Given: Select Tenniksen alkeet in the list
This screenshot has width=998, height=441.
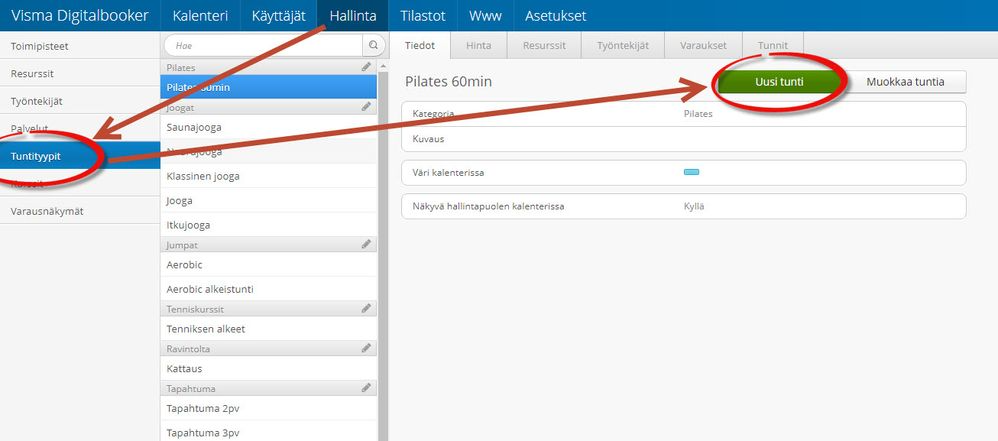Looking at the screenshot, I should coord(269,329).
